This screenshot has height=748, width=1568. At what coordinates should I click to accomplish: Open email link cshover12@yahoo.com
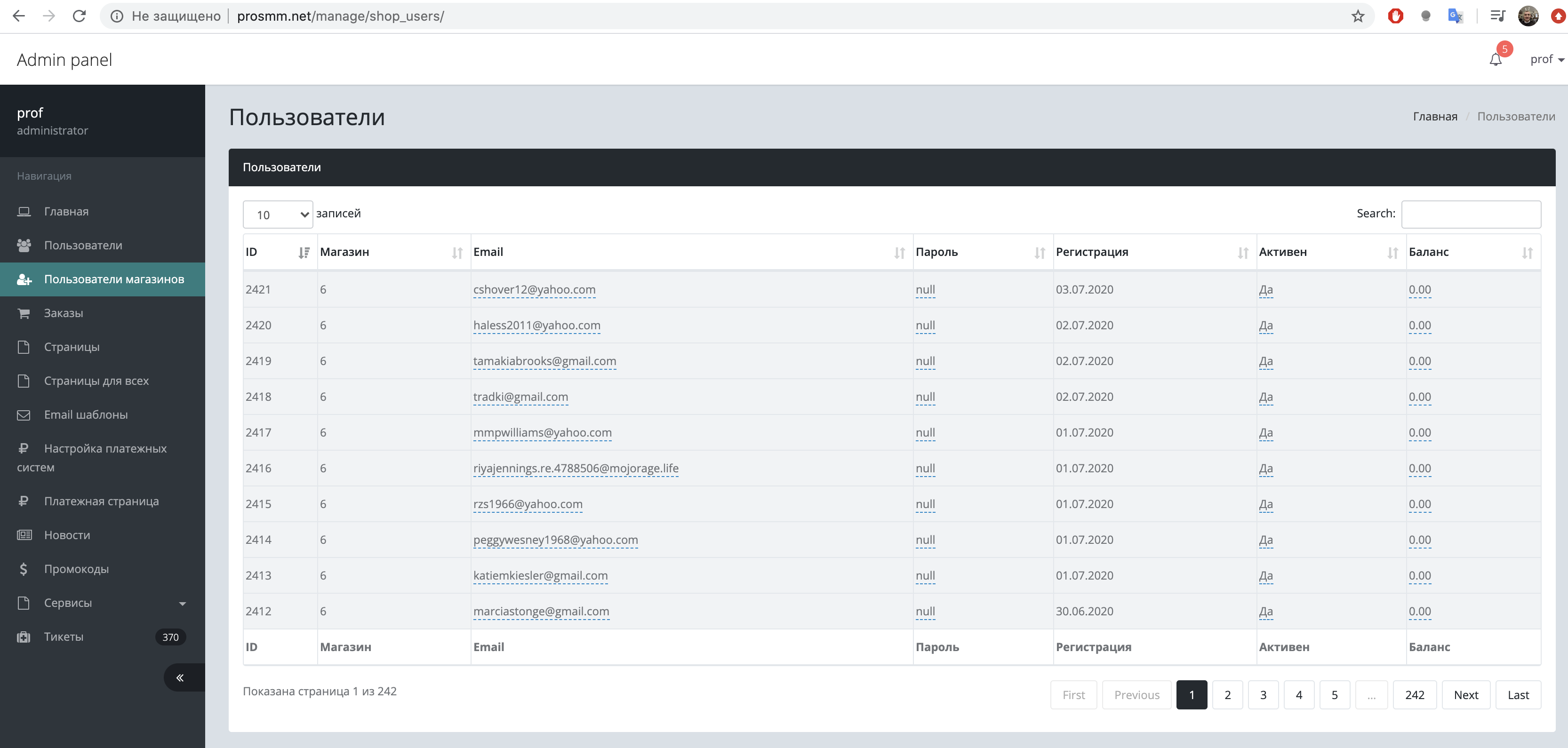point(534,290)
